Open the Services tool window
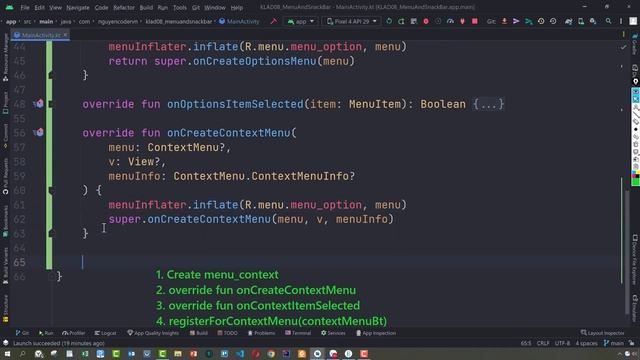640x360 pixels. (x=333, y=333)
